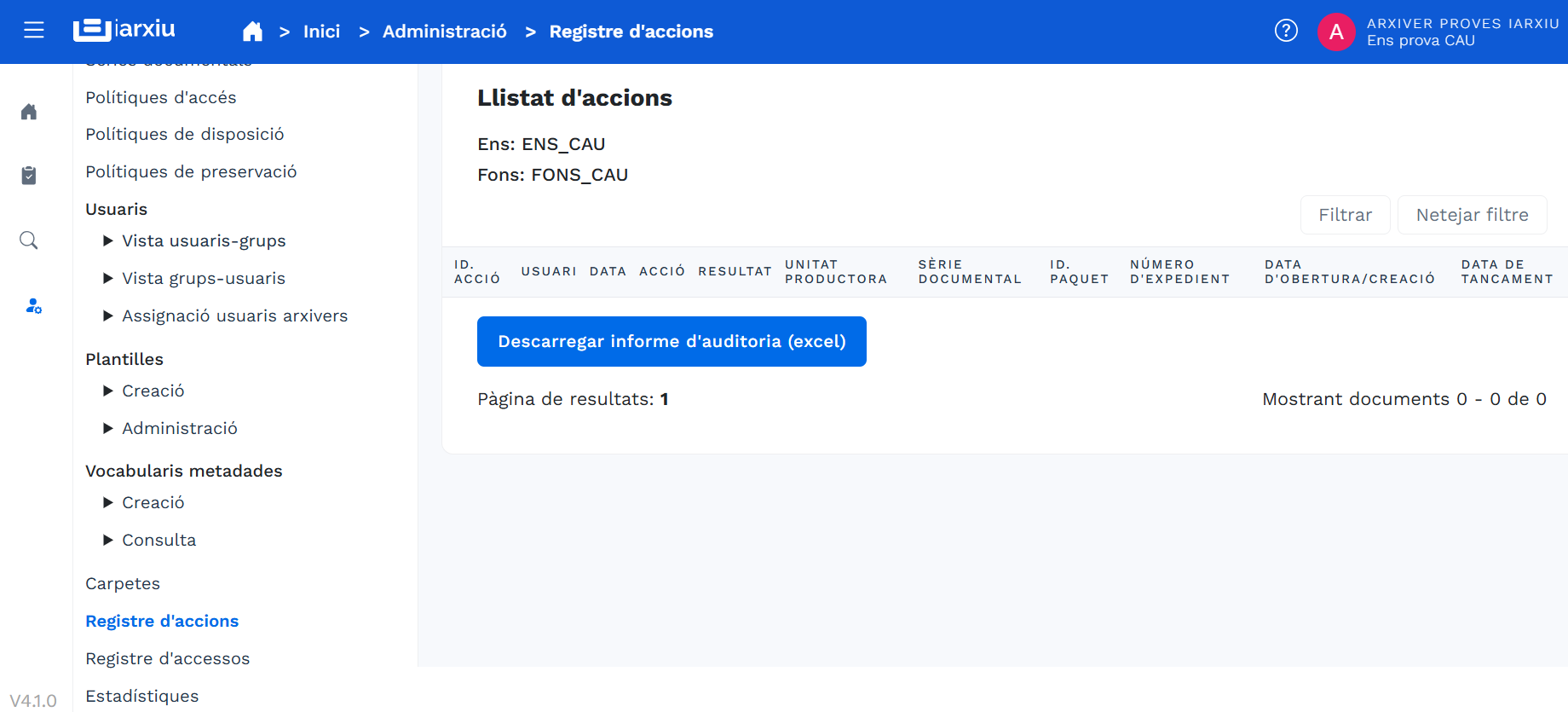
Task: Click the sidebar home icon
Action: click(x=29, y=112)
